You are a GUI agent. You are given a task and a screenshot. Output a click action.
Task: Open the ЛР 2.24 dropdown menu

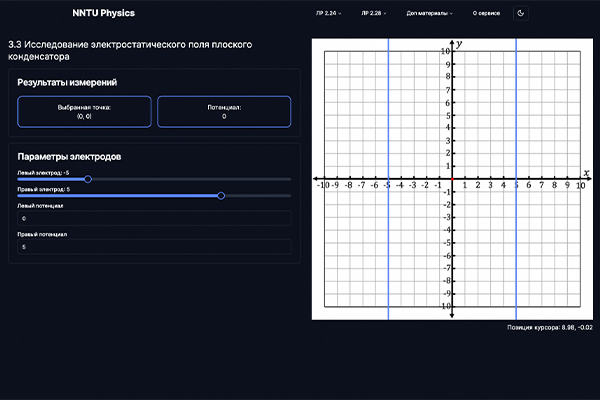pyautogui.click(x=328, y=13)
